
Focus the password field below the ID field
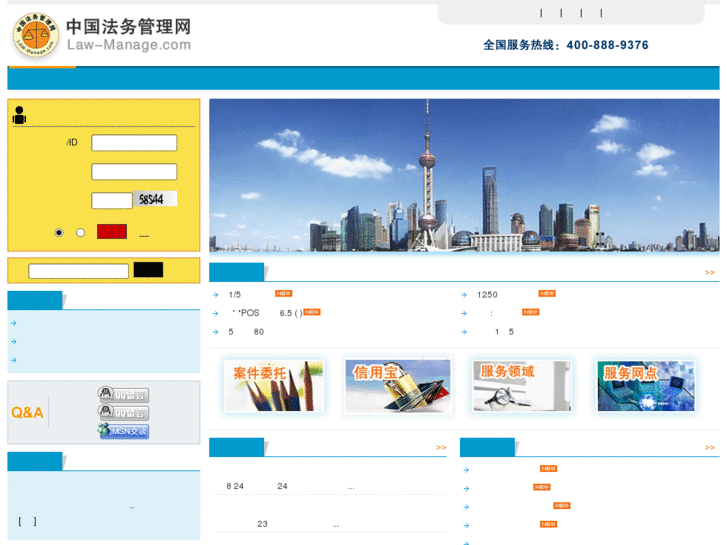coord(134,172)
